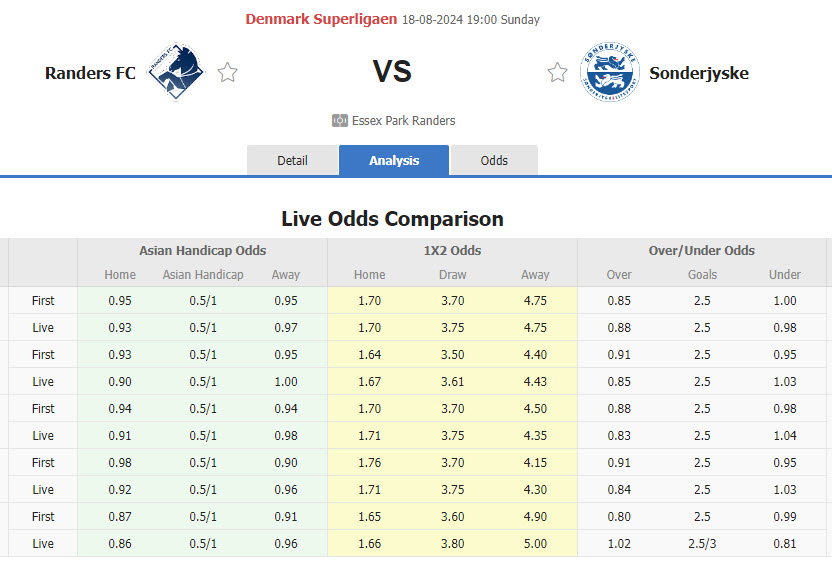Viewport: 832px width, 563px height.
Task: Select the 5.00 away odds cell
Action: point(535,544)
